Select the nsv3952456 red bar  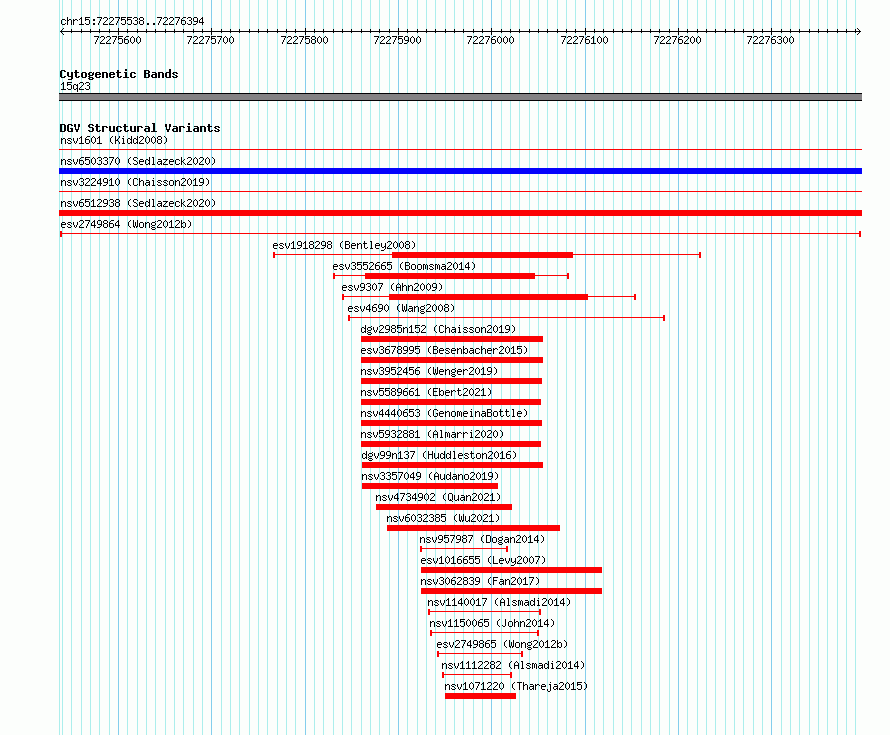(x=451, y=381)
